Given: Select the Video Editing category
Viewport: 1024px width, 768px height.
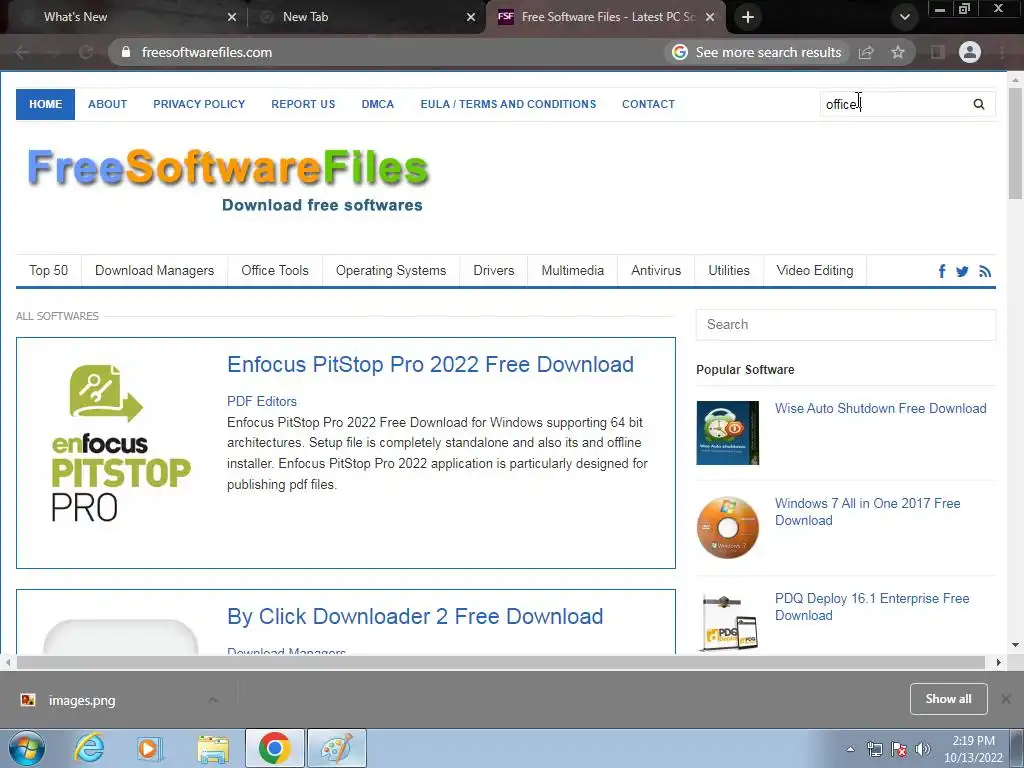Looking at the screenshot, I should click(815, 270).
